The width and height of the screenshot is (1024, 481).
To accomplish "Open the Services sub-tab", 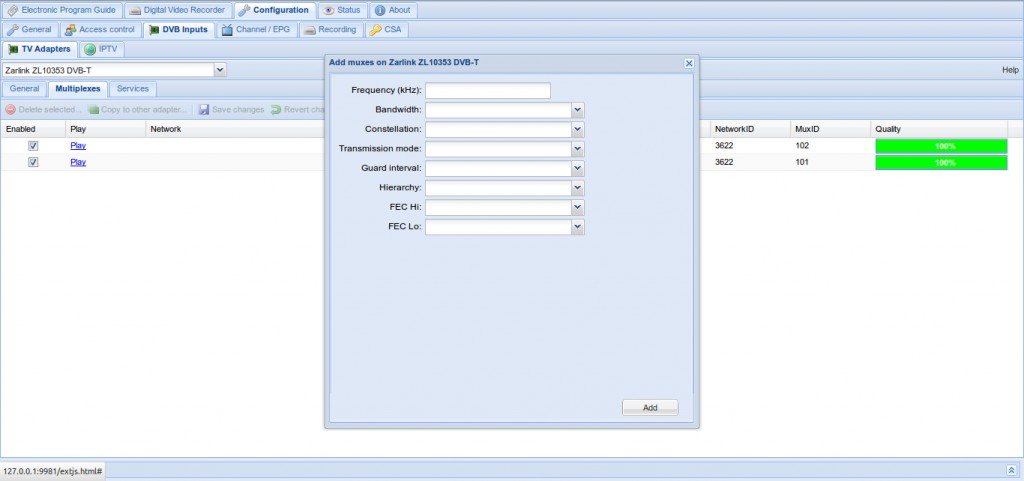I will (x=133, y=89).
